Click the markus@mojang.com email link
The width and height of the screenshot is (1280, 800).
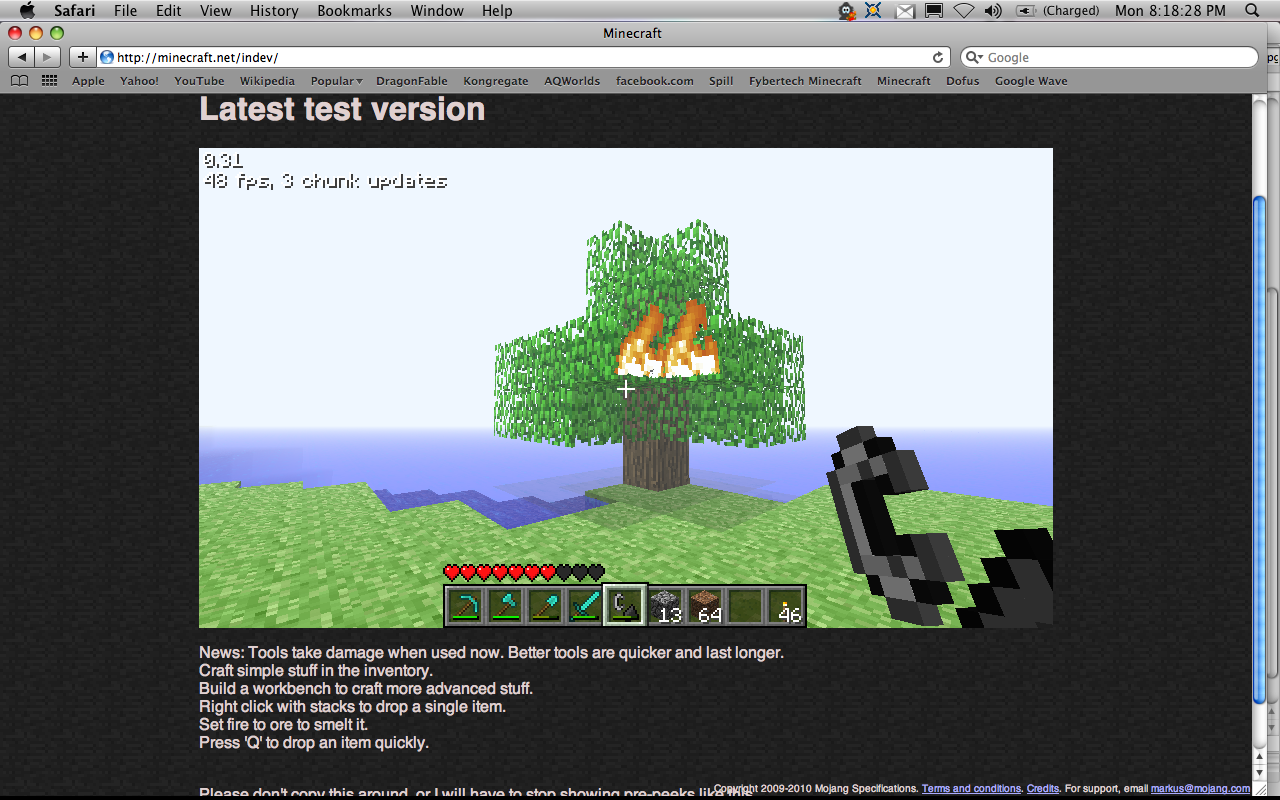click(x=1200, y=789)
